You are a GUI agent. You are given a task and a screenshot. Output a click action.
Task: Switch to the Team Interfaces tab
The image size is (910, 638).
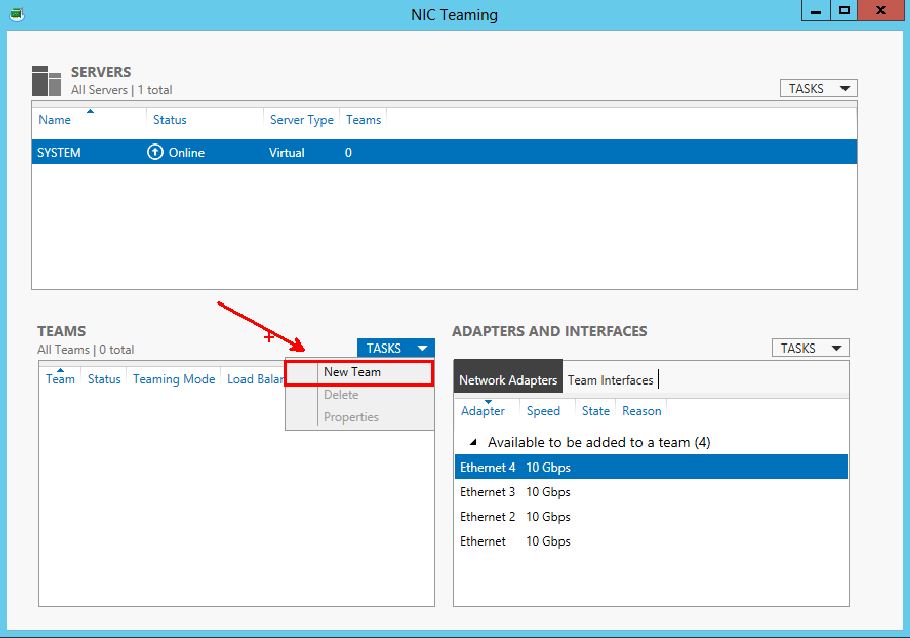point(610,380)
